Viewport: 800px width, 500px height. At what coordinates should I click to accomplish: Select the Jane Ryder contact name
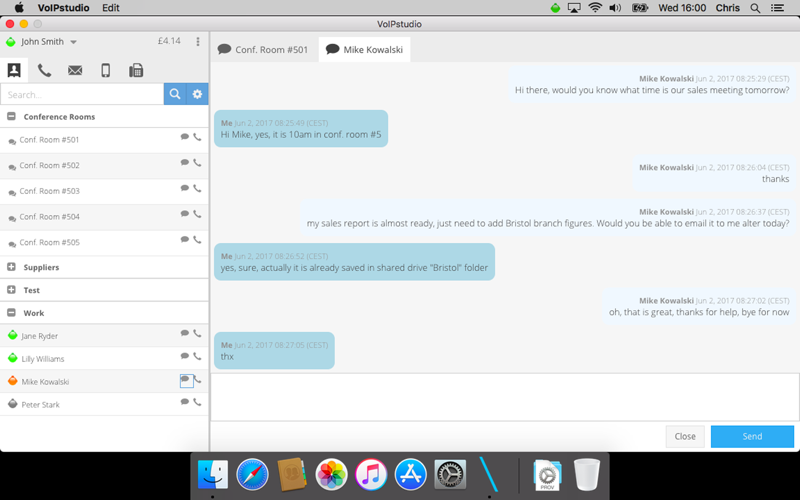coord(39,336)
